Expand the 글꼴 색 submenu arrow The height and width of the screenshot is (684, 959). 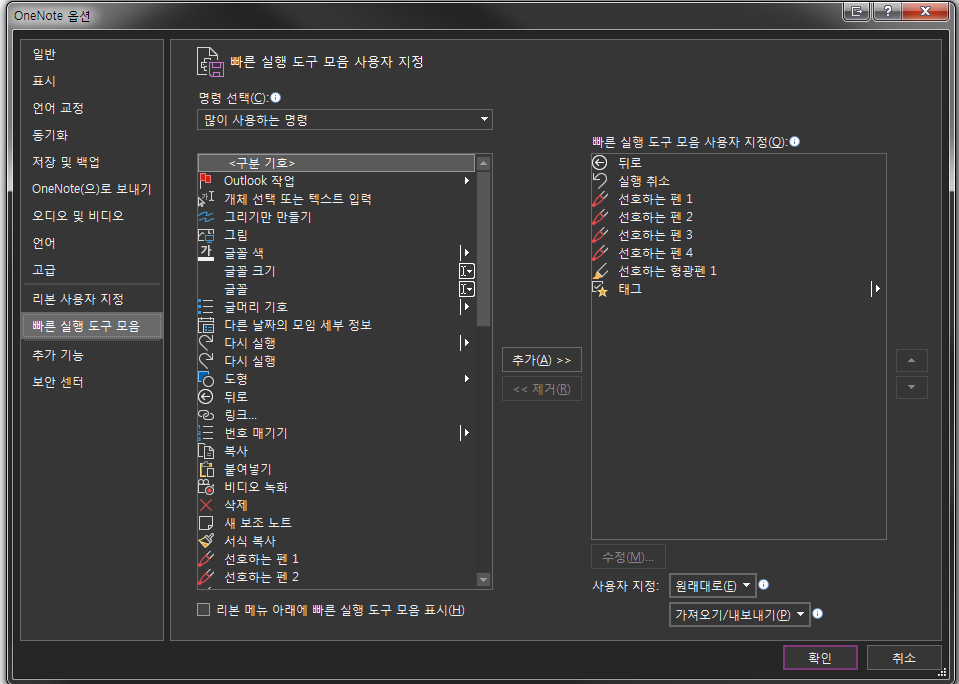(466, 253)
